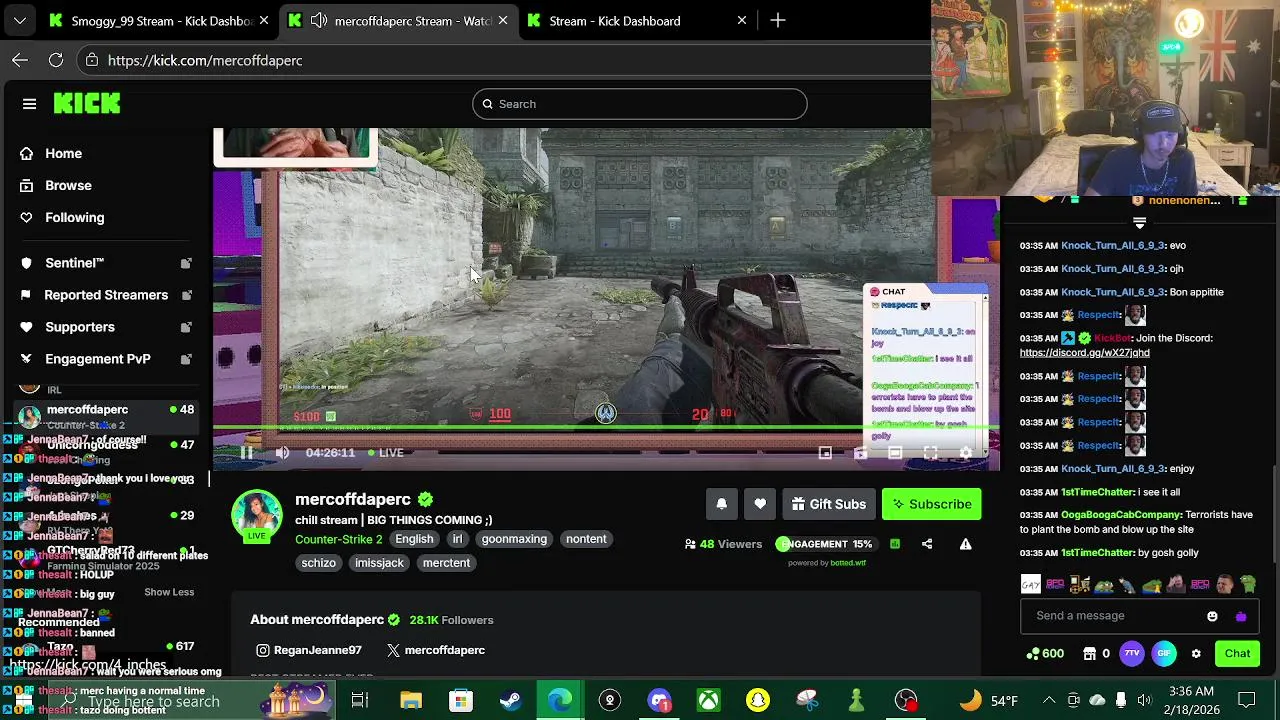Open Browse in sidebar
The width and height of the screenshot is (1280, 720).
click(x=68, y=185)
